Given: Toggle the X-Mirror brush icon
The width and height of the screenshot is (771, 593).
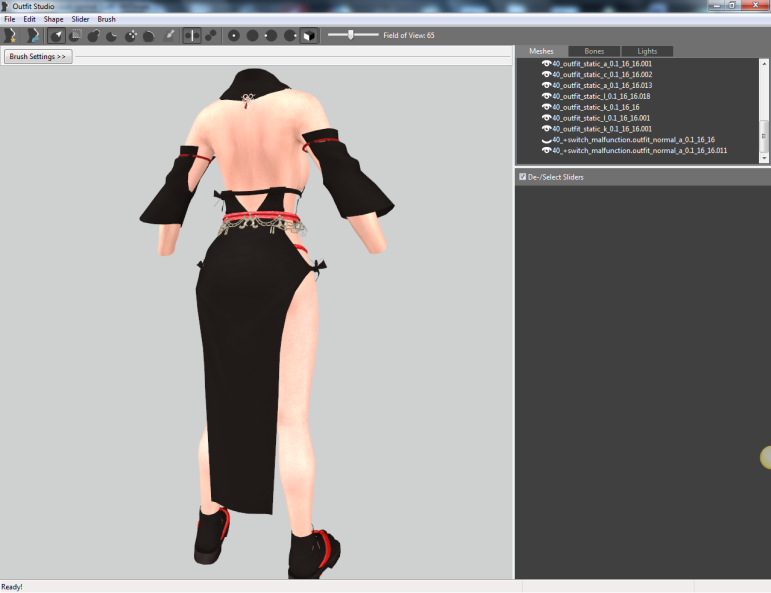Looking at the screenshot, I should (x=192, y=35).
